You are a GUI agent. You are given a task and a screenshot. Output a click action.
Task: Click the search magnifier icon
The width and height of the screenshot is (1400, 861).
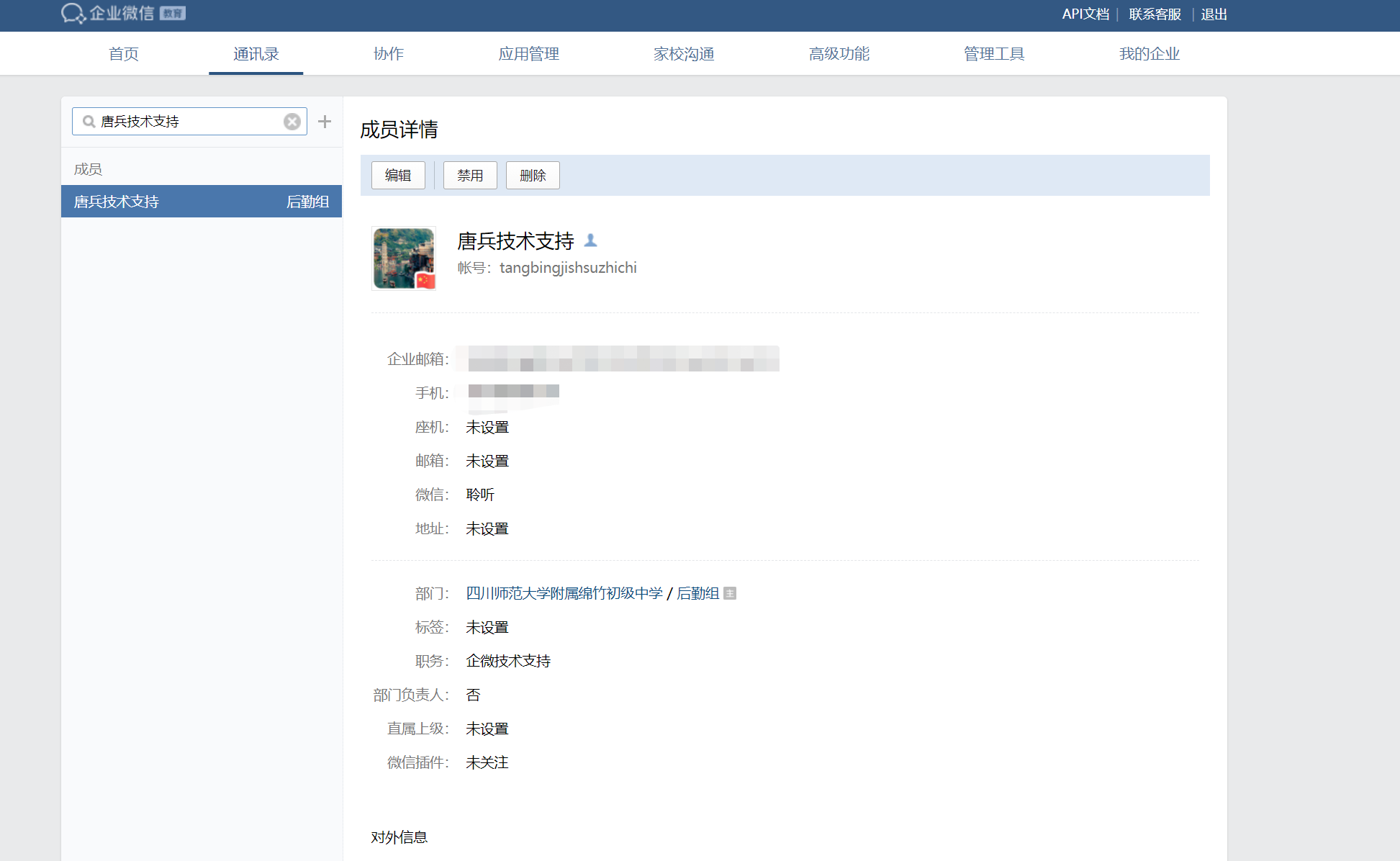click(x=88, y=121)
